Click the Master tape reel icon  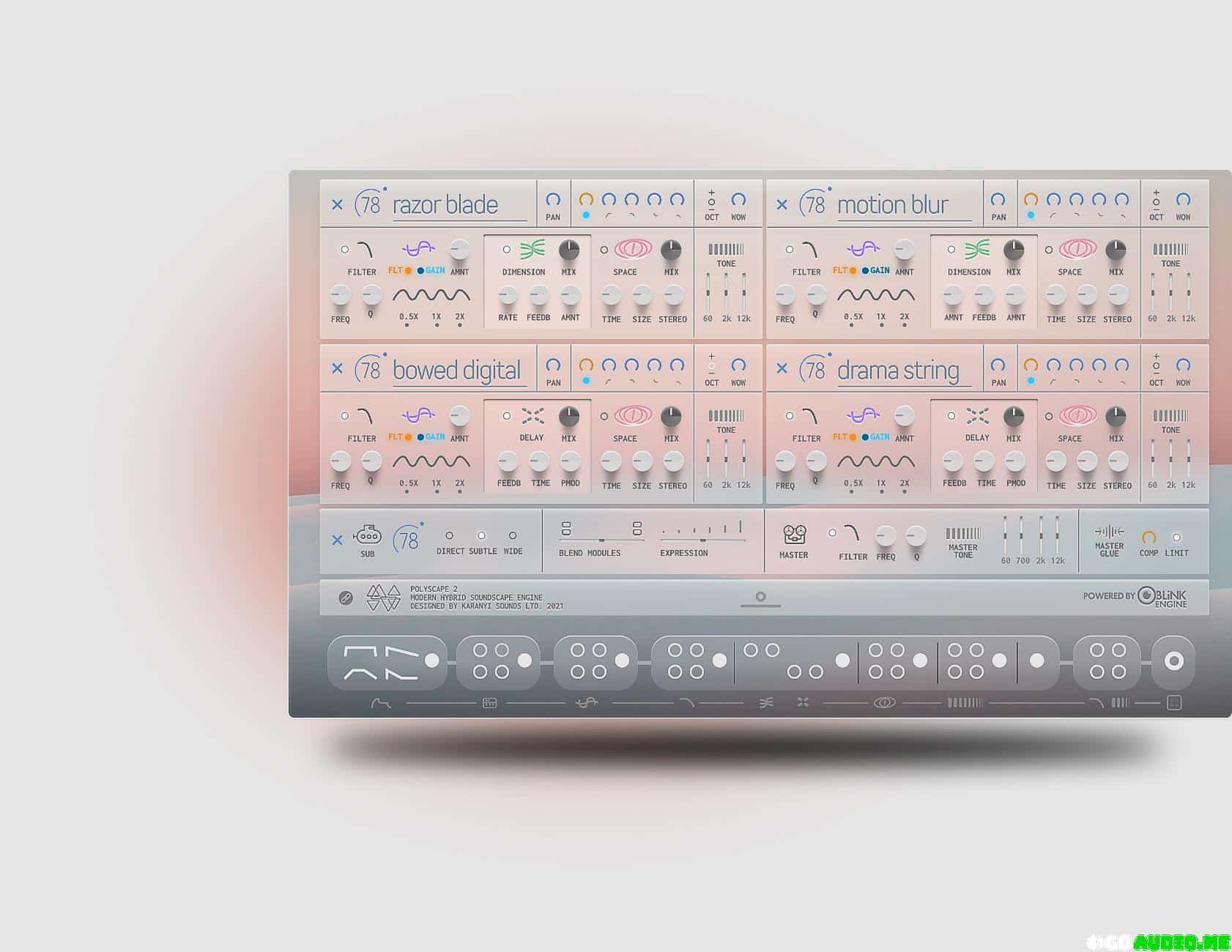click(x=794, y=535)
